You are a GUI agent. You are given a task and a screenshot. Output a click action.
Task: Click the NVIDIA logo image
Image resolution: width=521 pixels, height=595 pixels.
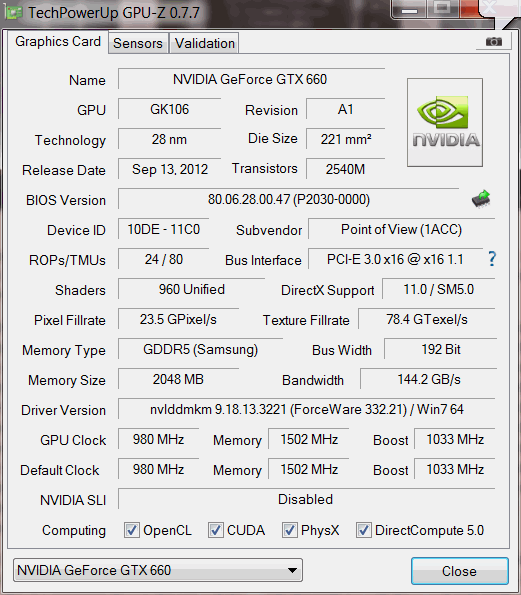445,123
